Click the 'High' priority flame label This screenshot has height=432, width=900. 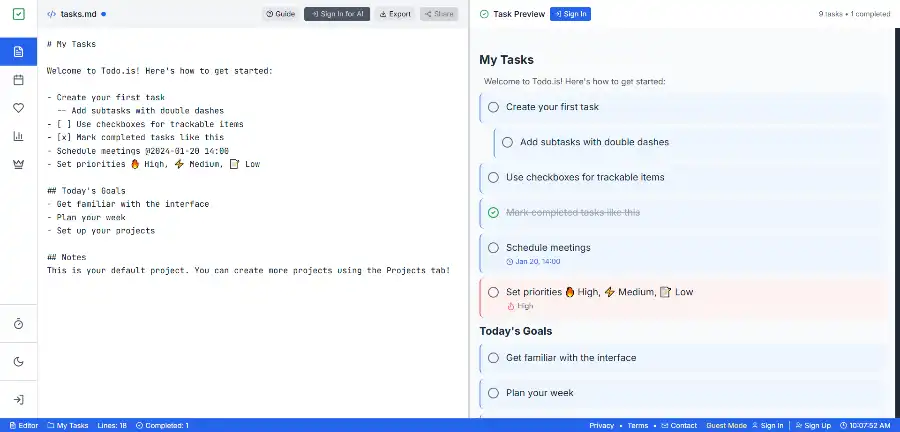point(521,306)
